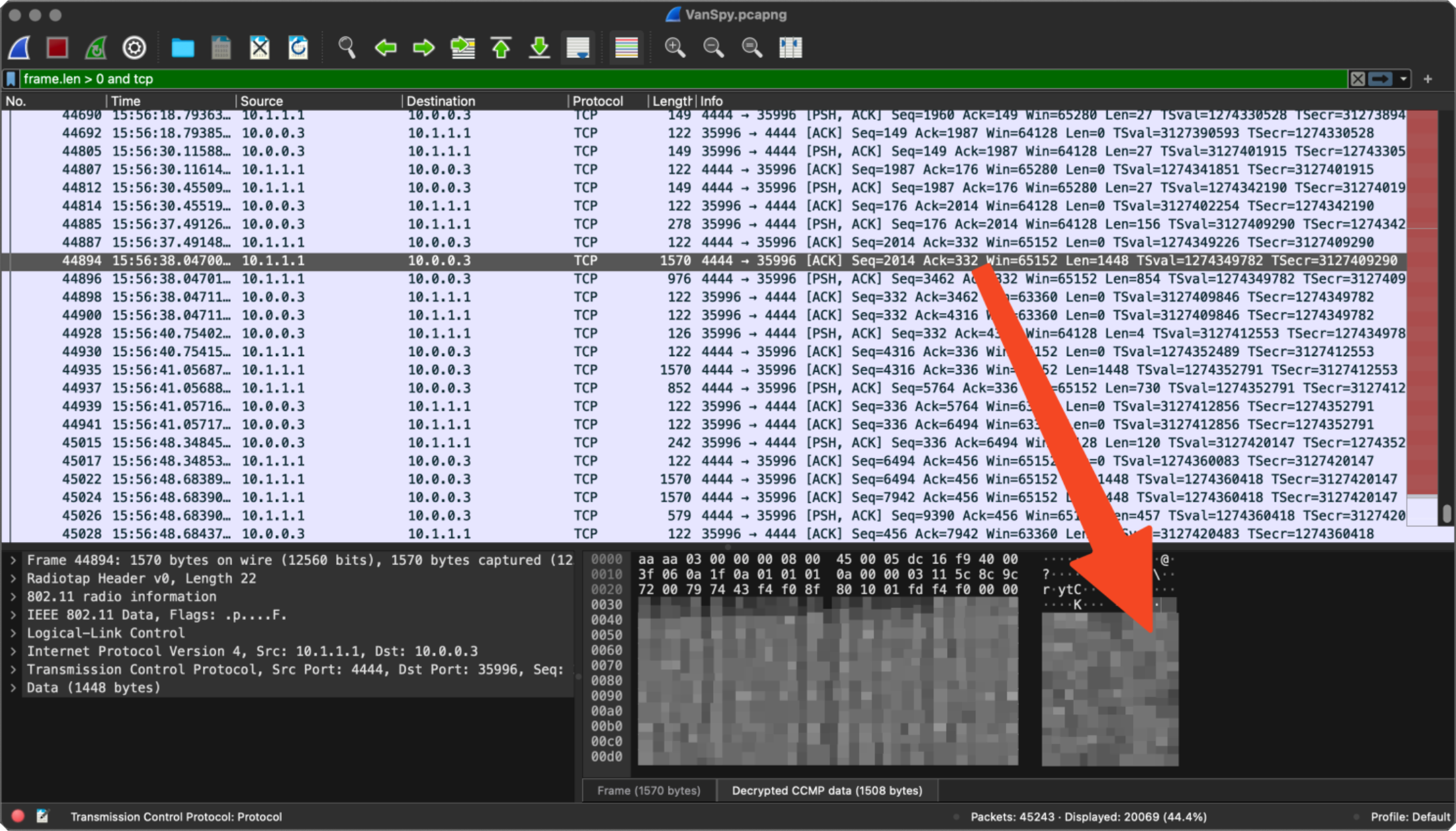Toggle packet colorization rules icon
The image size is (1456, 831).
(626, 48)
